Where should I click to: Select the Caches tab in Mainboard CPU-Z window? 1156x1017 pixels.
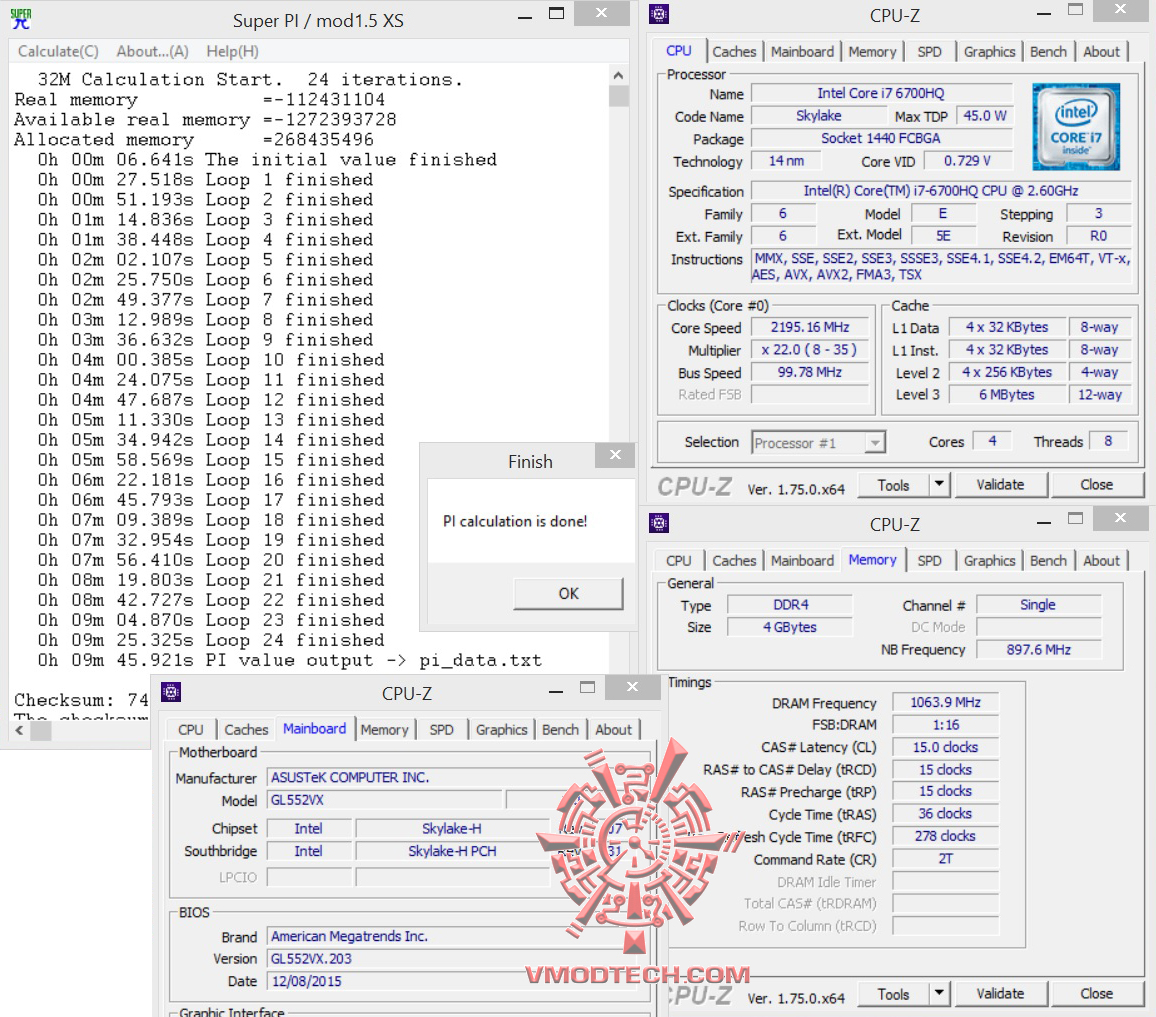tap(246, 729)
